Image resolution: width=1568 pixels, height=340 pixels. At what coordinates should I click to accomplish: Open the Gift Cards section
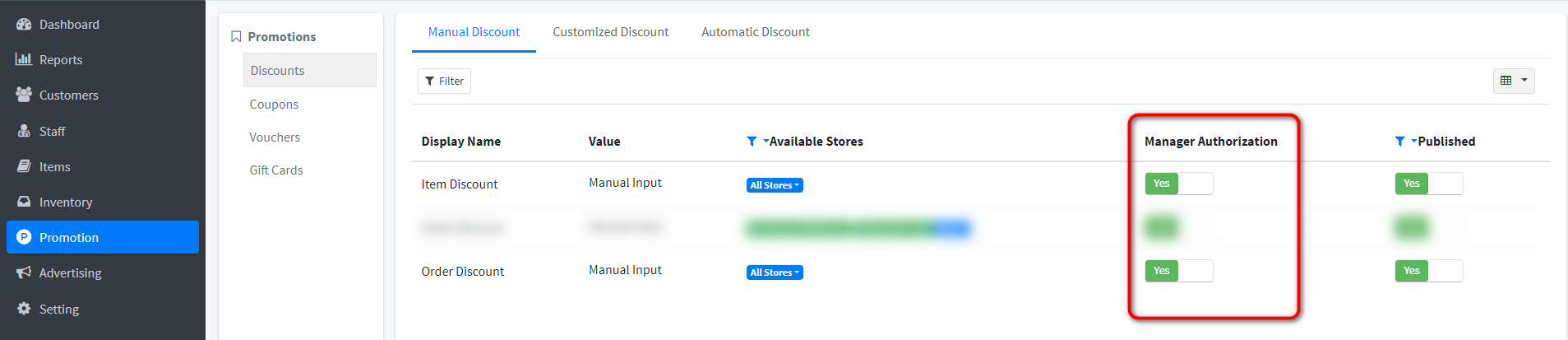(276, 170)
